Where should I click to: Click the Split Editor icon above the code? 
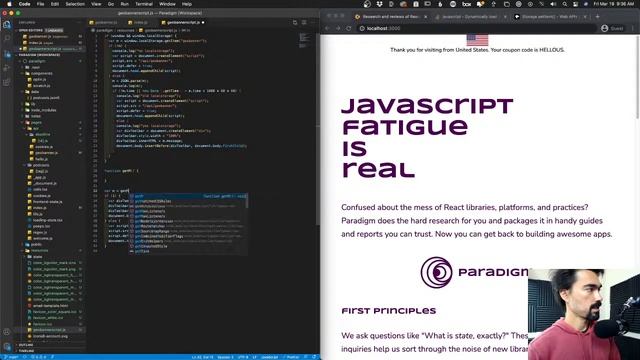(x=304, y=22)
